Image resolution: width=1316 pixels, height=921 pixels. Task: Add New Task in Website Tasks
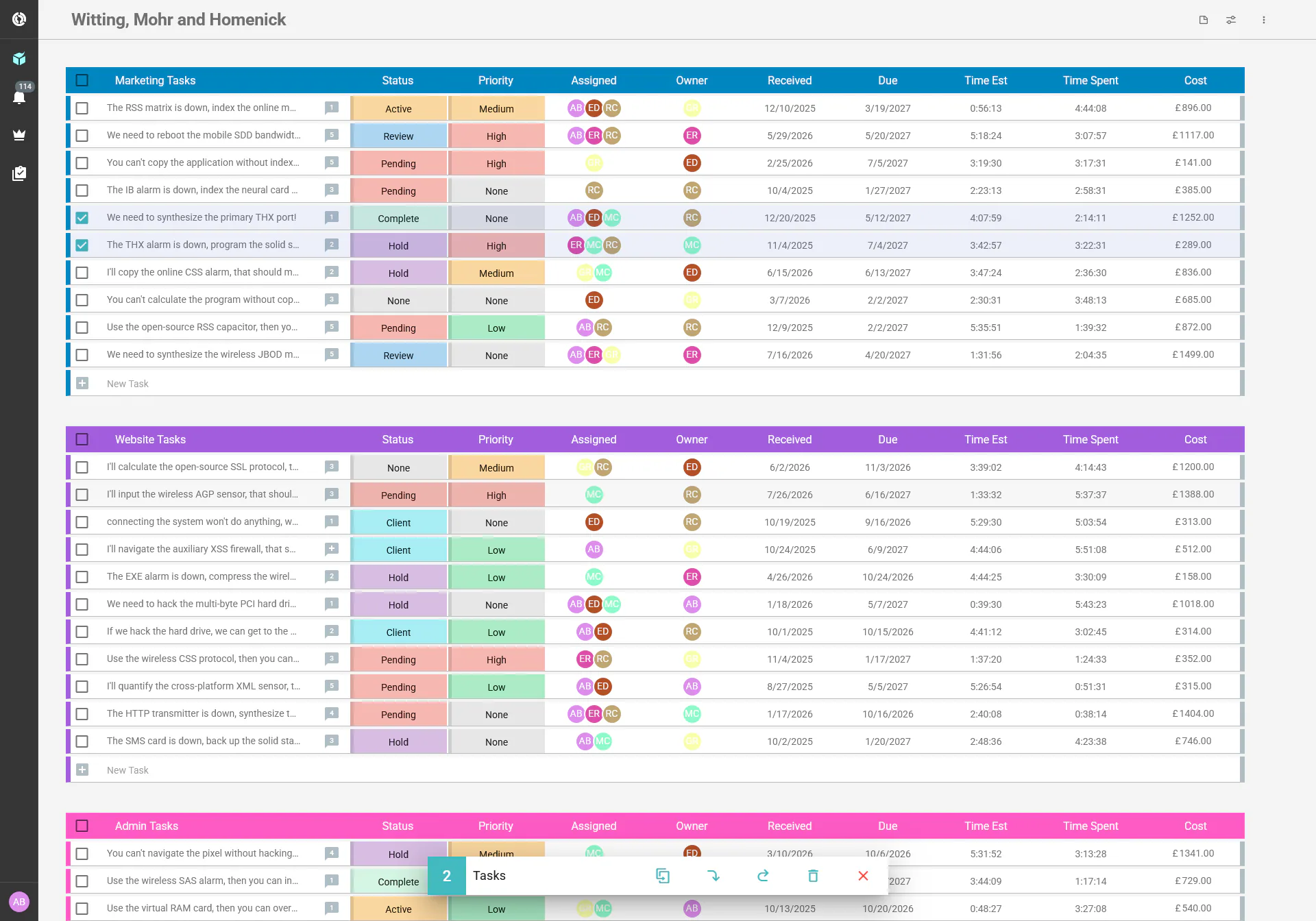(127, 770)
